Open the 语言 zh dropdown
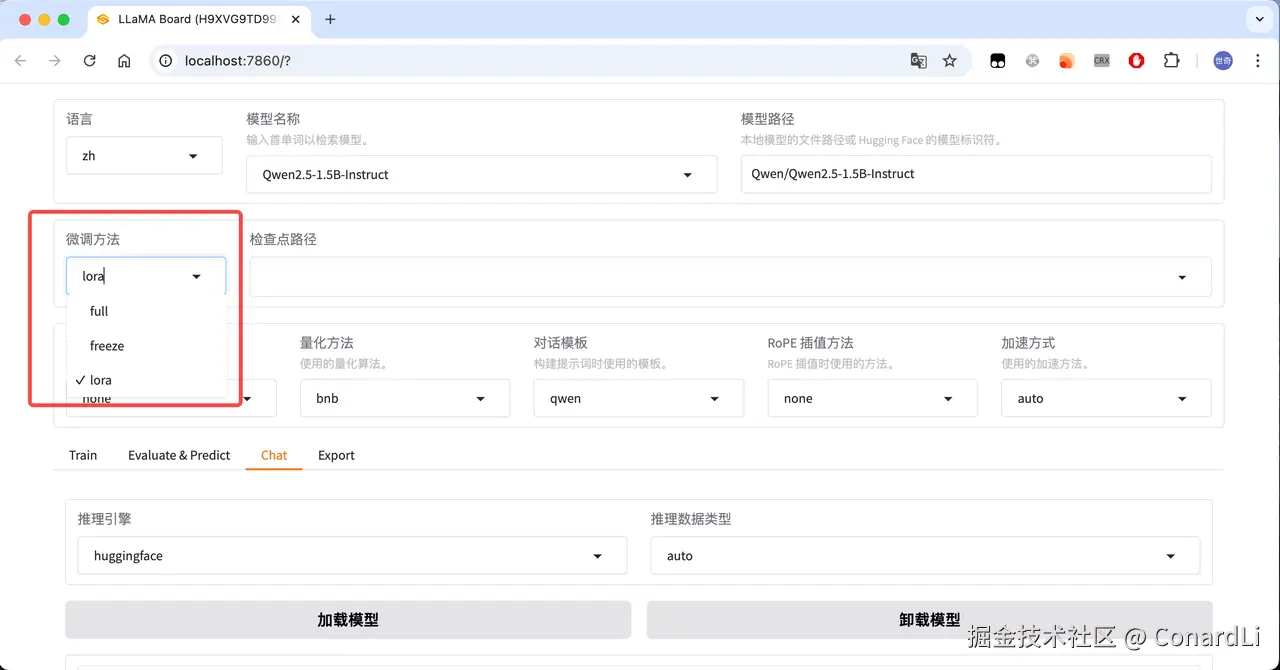Screen dimensions: 1280x670 point(144,156)
